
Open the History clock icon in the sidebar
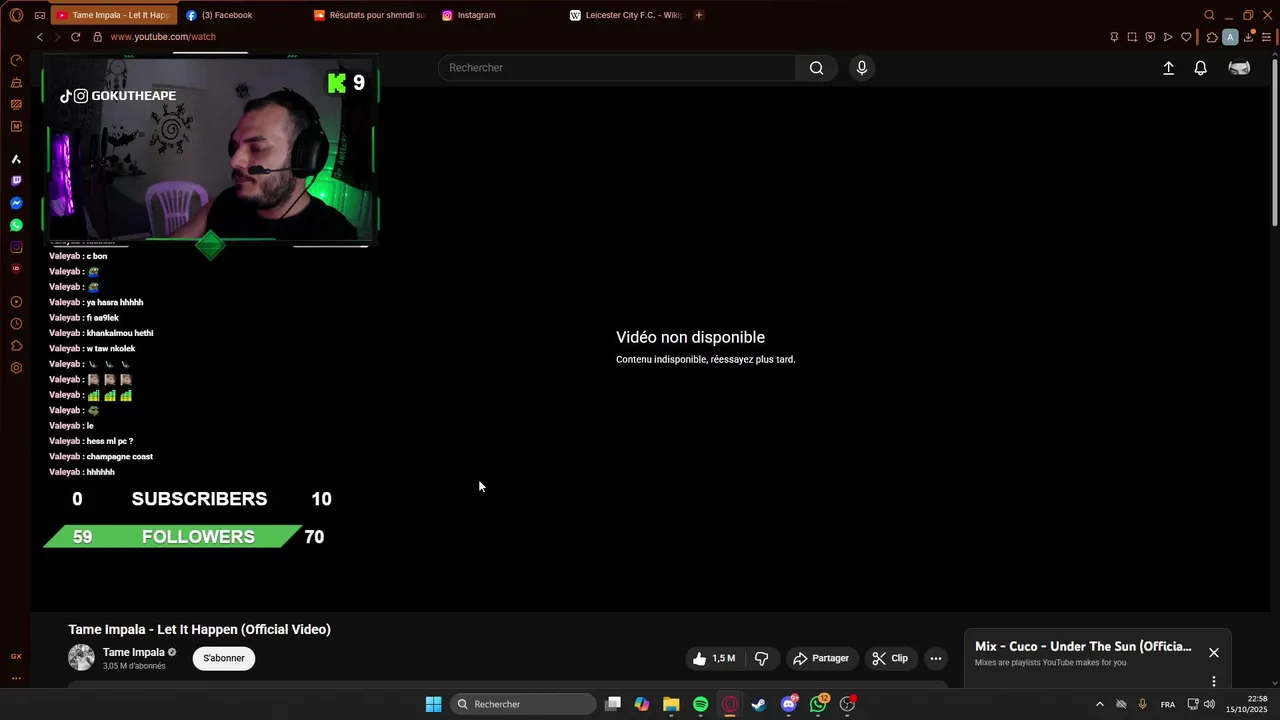coord(16,324)
